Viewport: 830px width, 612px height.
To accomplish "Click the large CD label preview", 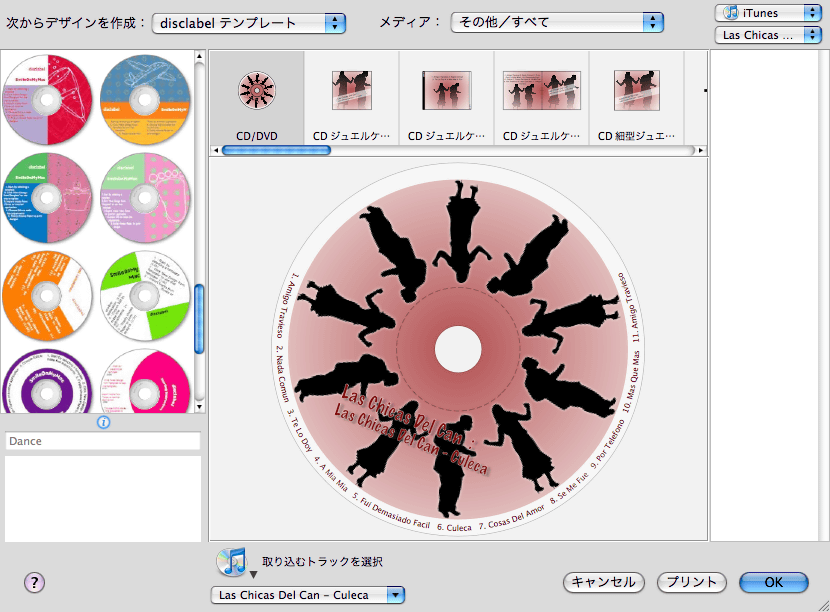I will tap(458, 349).
